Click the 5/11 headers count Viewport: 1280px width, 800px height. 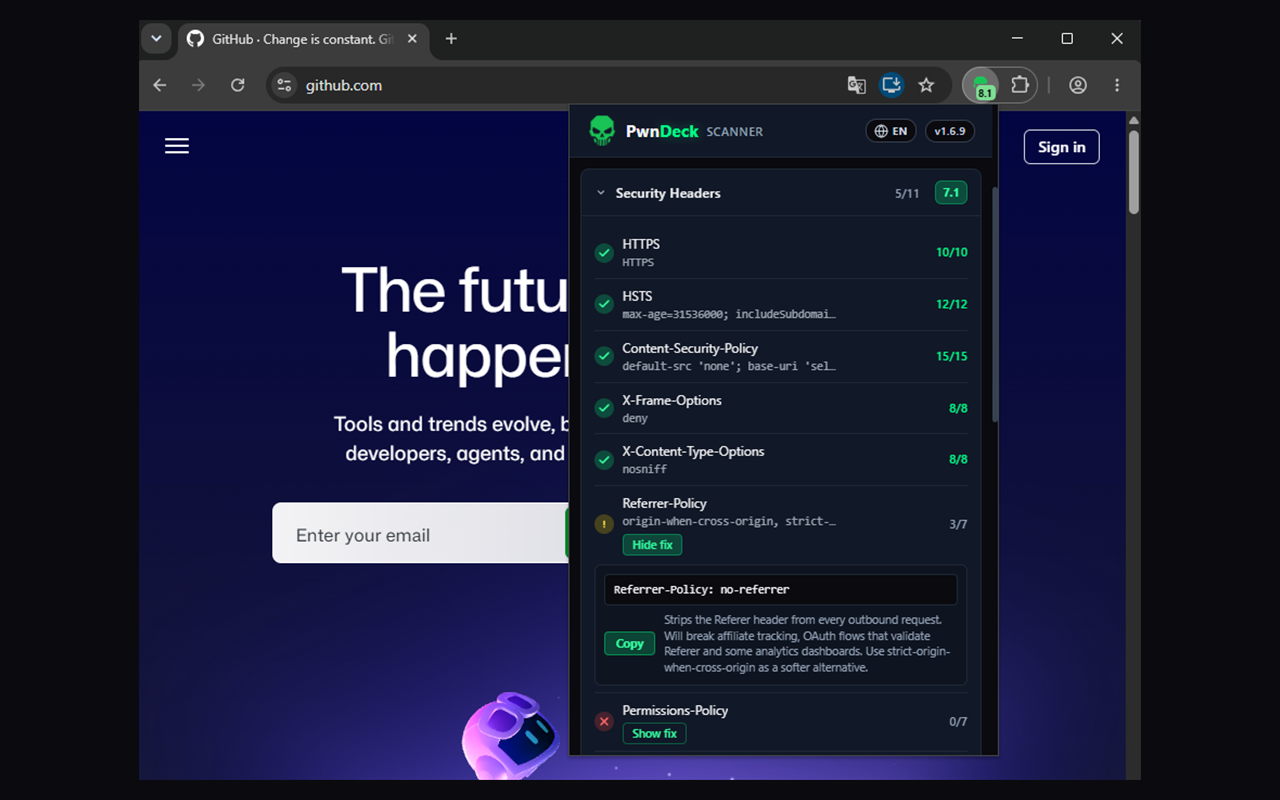907,194
